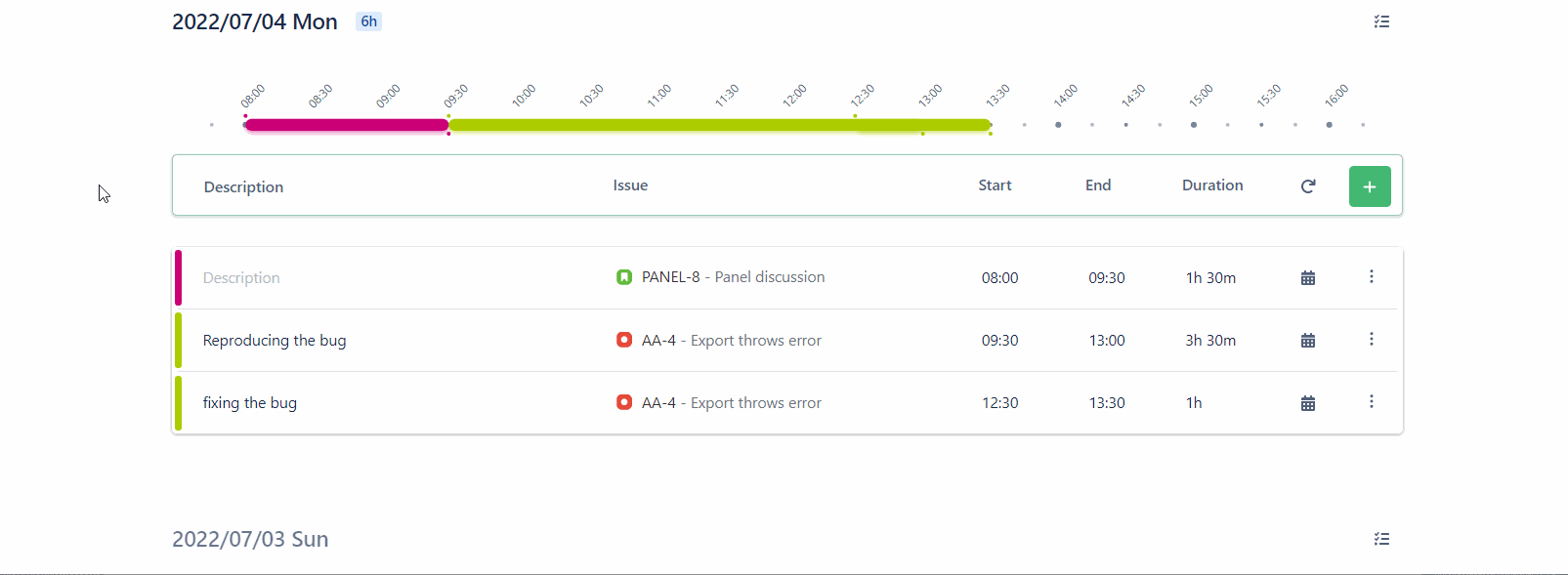Click the 1h 30m duration value
The image size is (1568, 575).
pyautogui.click(x=1210, y=278)
